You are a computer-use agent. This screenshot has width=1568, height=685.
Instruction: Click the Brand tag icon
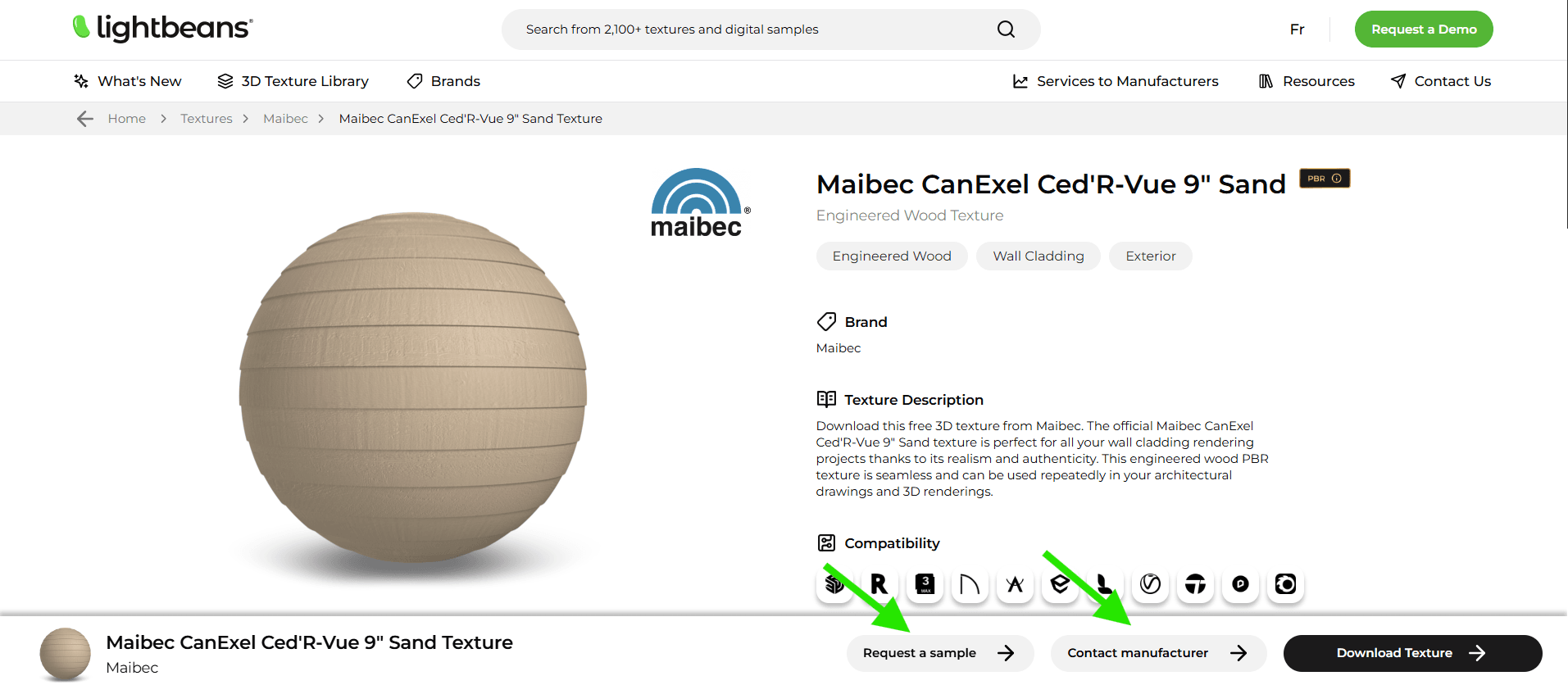(826, 321)
